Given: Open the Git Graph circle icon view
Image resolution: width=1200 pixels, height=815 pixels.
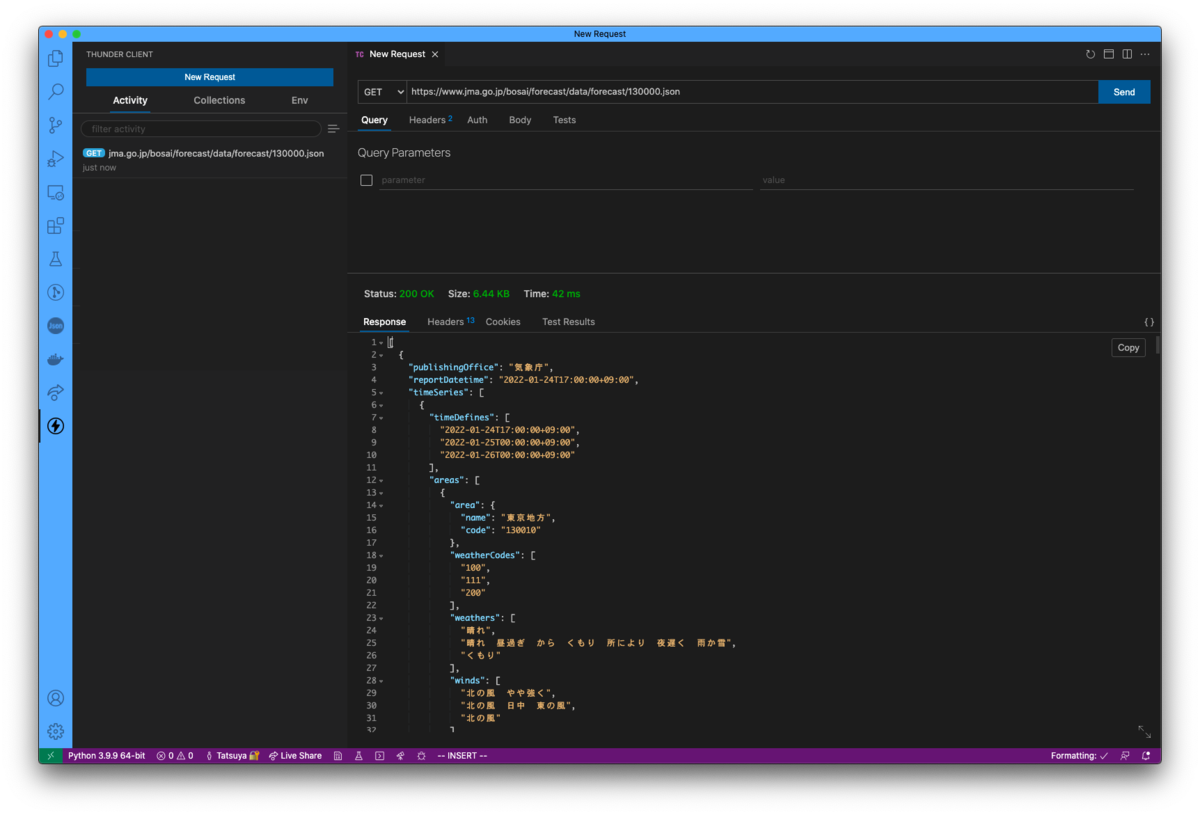Looking at the screenshot, I should click(x=56, y=292).
